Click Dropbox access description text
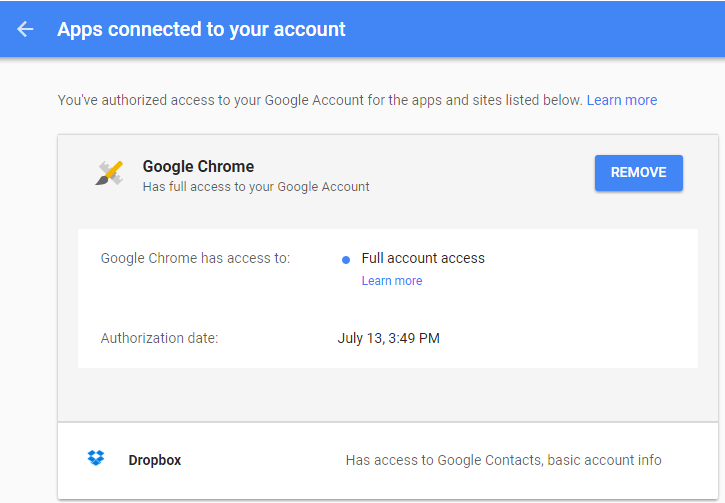The width and height of the screenshot is (725, 503). tap(504, 460)
